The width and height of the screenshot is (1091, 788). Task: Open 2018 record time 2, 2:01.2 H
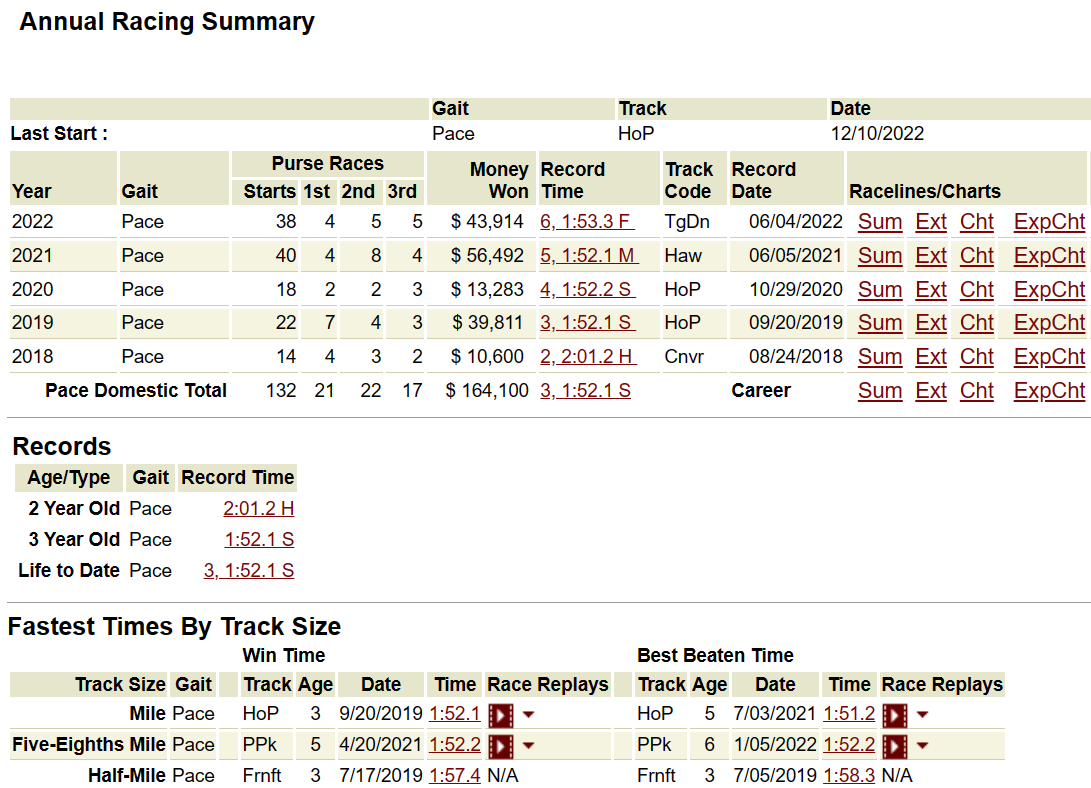[x=587, y=357]
